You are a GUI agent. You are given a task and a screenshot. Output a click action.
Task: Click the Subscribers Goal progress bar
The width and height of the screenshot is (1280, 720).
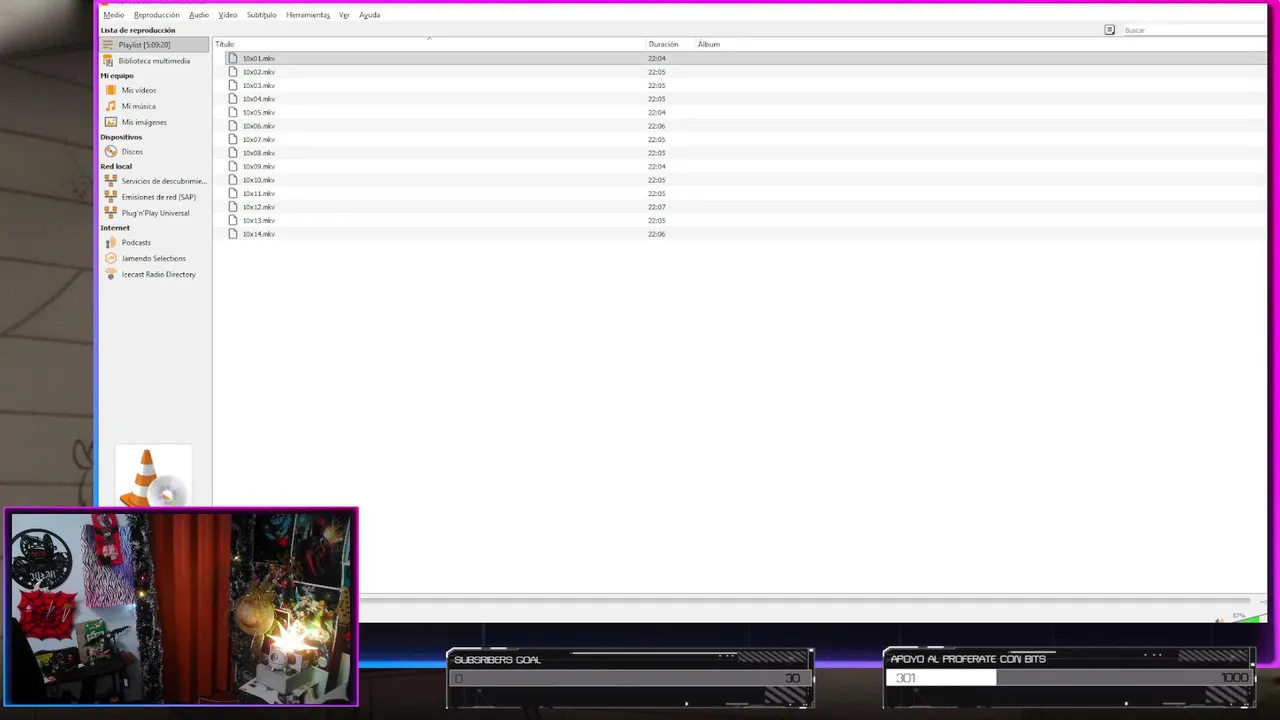pos(630,678)
